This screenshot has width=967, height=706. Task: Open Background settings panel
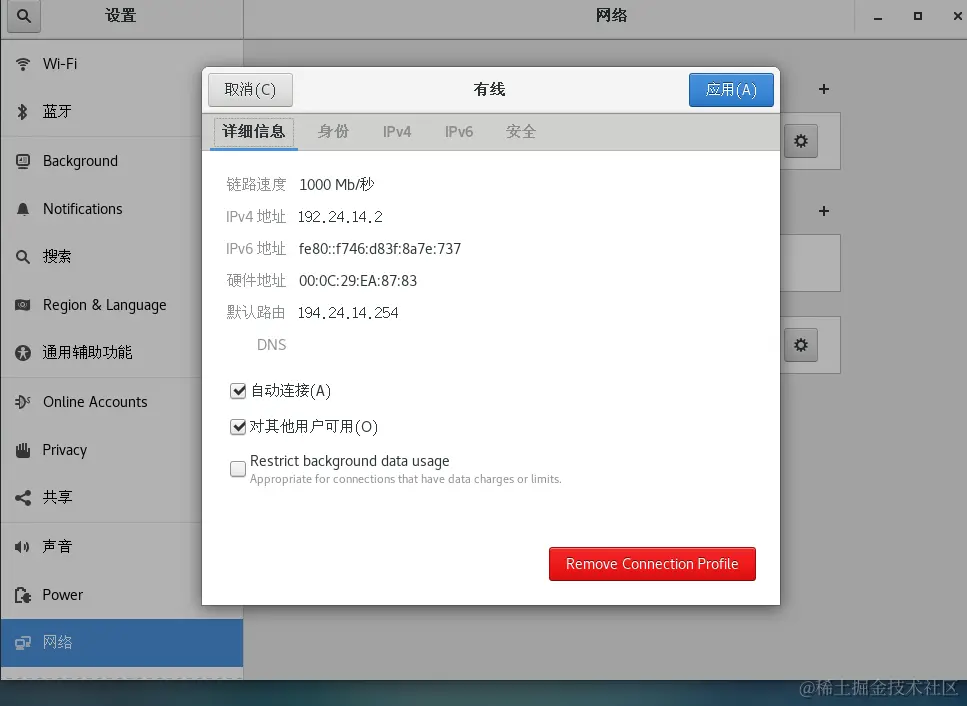click(x=122, y=161)
